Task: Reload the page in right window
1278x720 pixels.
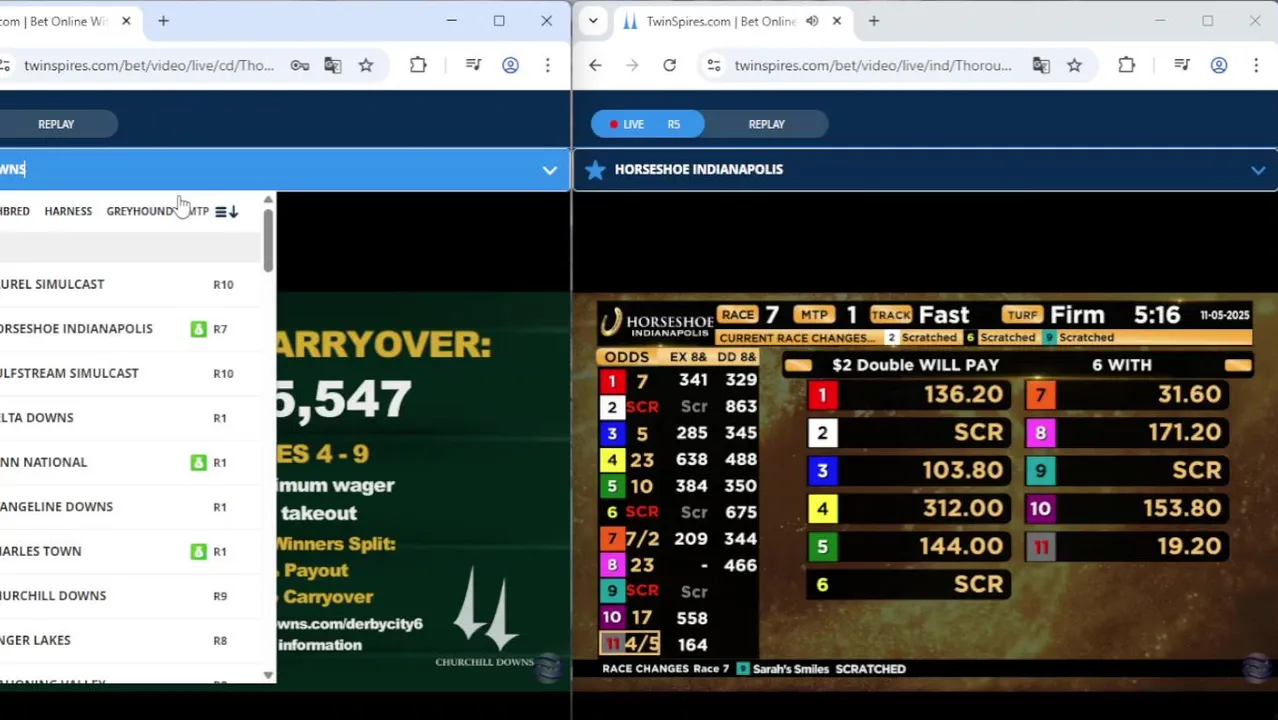Action: tap(670, 65)
